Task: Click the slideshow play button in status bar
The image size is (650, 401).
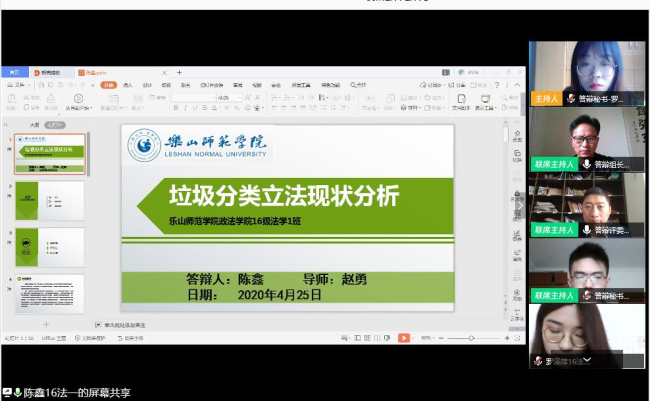Action: tap(404, 338)
